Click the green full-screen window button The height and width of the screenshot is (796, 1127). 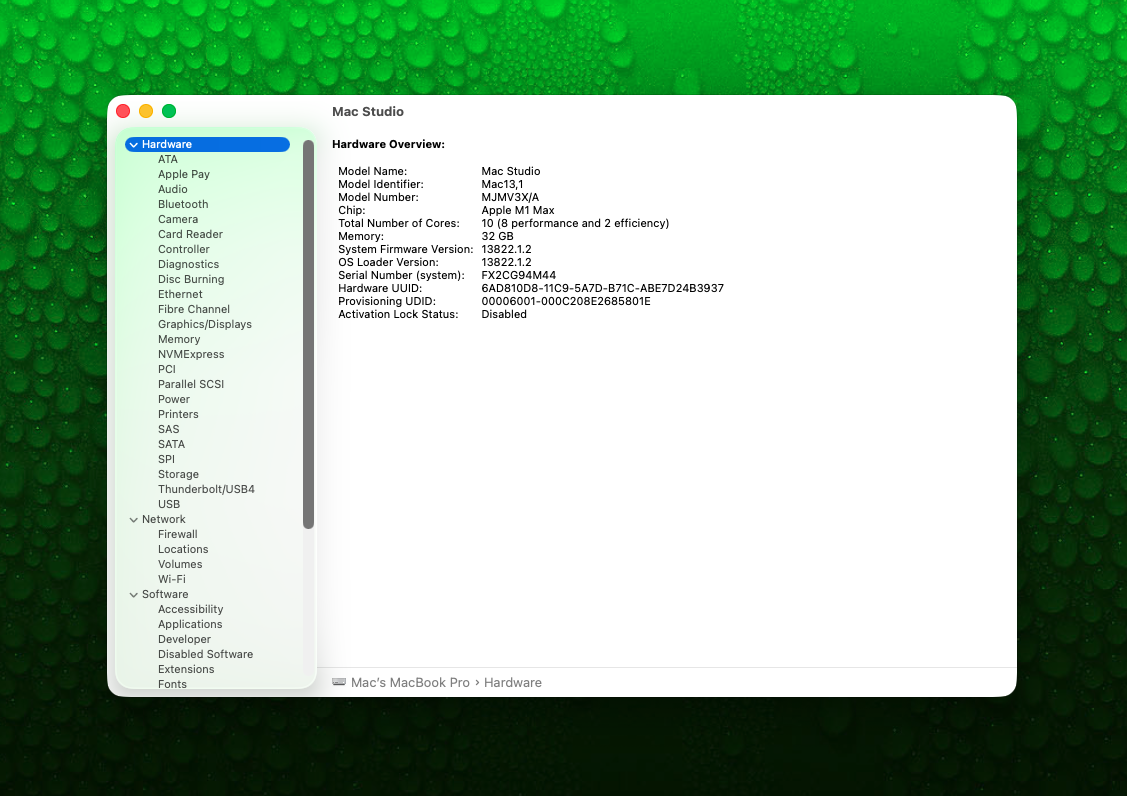click(x=169, y=111)
